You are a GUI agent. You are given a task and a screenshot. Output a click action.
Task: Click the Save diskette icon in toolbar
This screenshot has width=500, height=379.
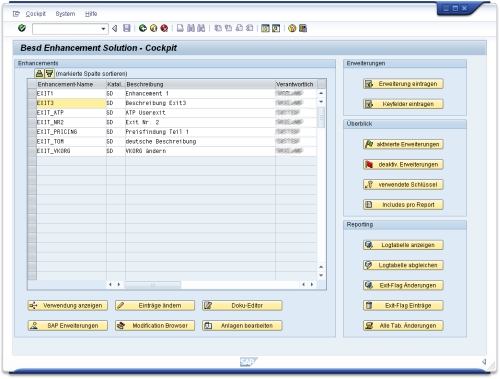click(127, 28)
